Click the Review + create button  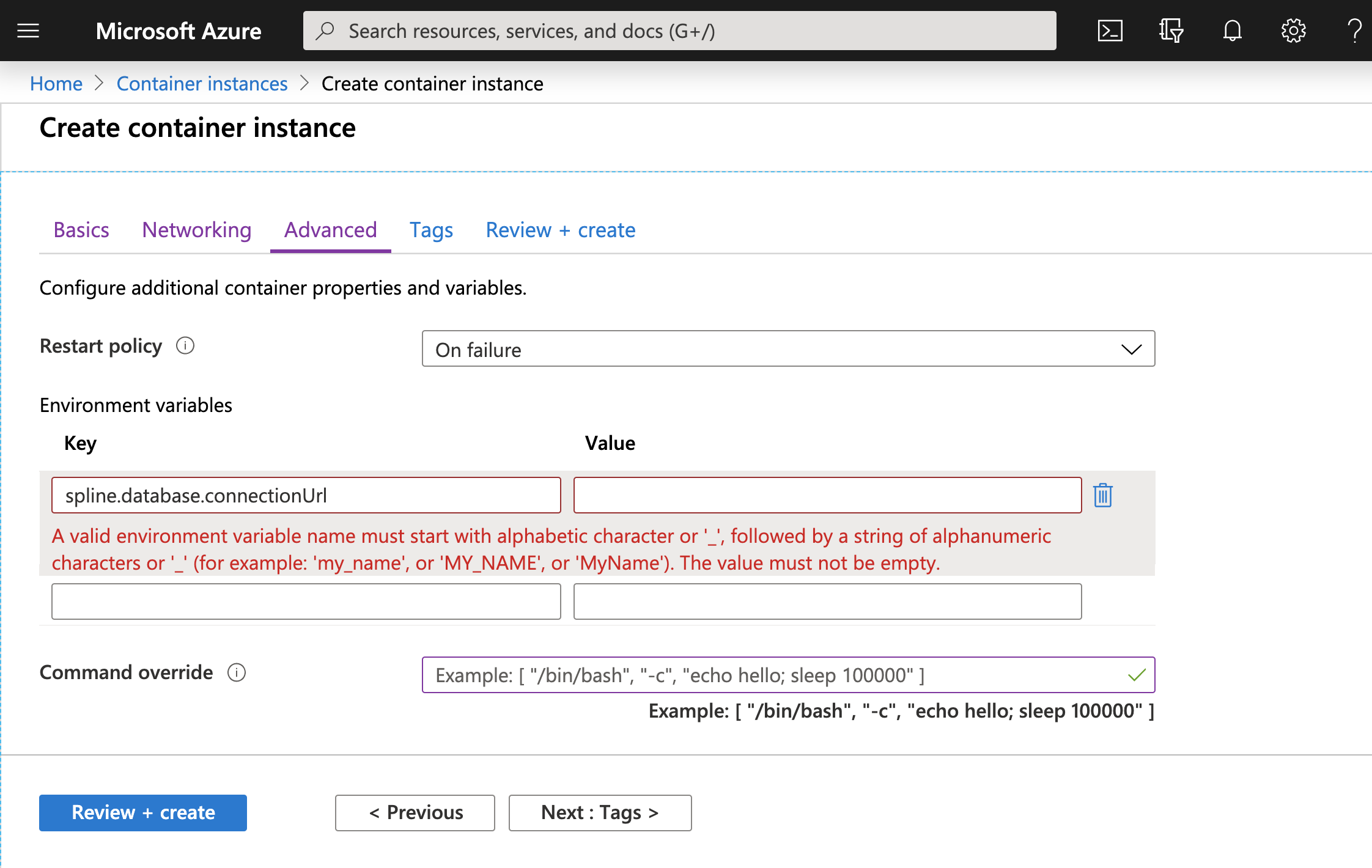click(142, 812)
